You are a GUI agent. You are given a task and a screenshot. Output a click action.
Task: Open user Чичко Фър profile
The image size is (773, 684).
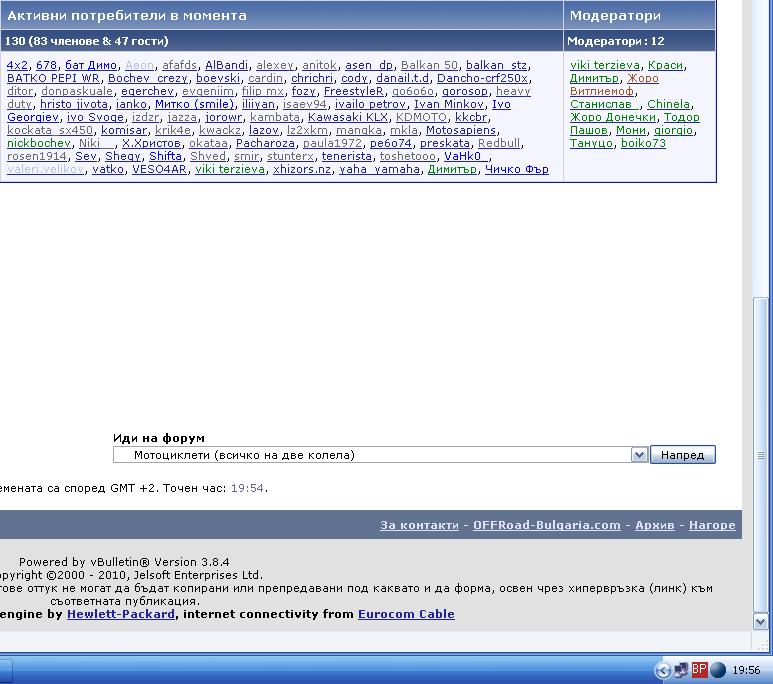pos(517,169)
